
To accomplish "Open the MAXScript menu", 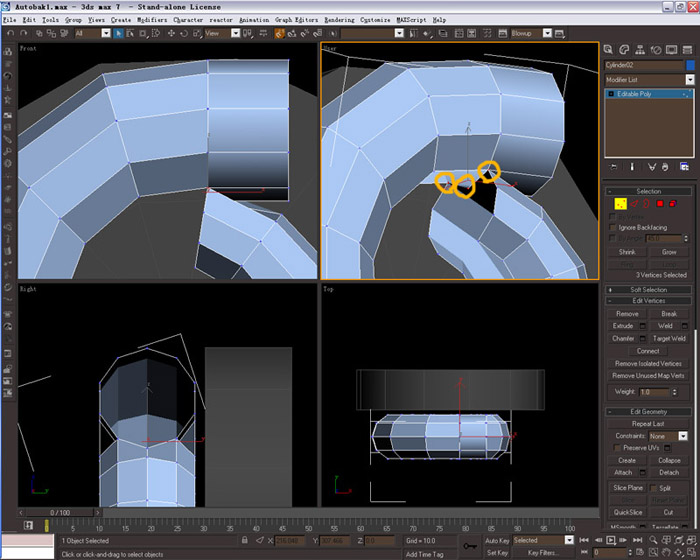I will click(x=411, y=20).
